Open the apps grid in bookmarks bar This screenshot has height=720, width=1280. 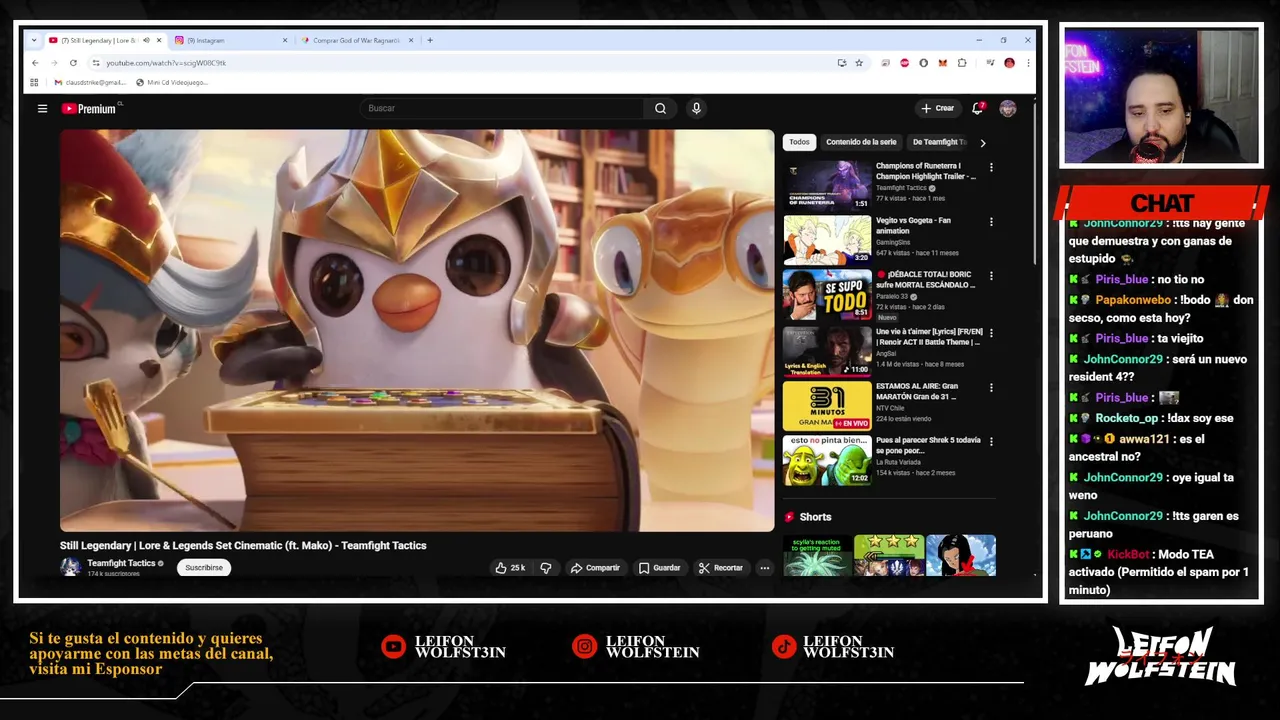pyautogui.click(x=34, y=82)
